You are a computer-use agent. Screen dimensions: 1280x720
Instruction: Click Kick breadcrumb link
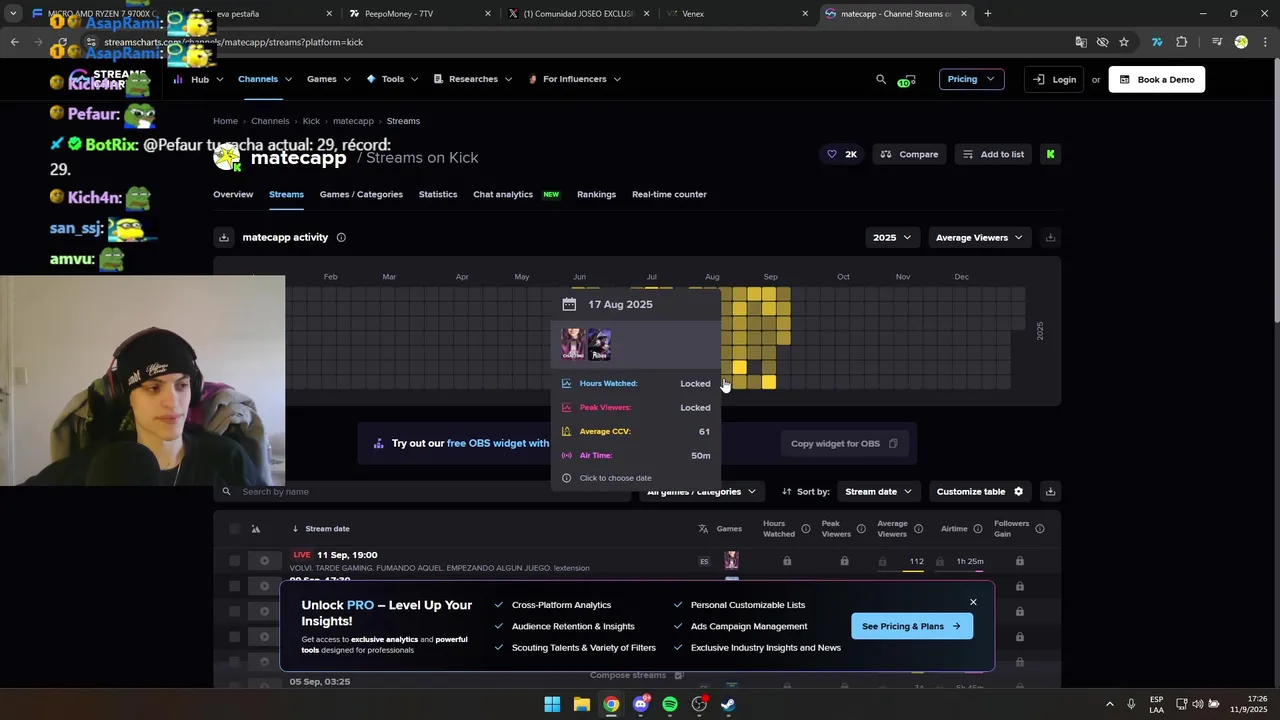[x=311, y=121]
